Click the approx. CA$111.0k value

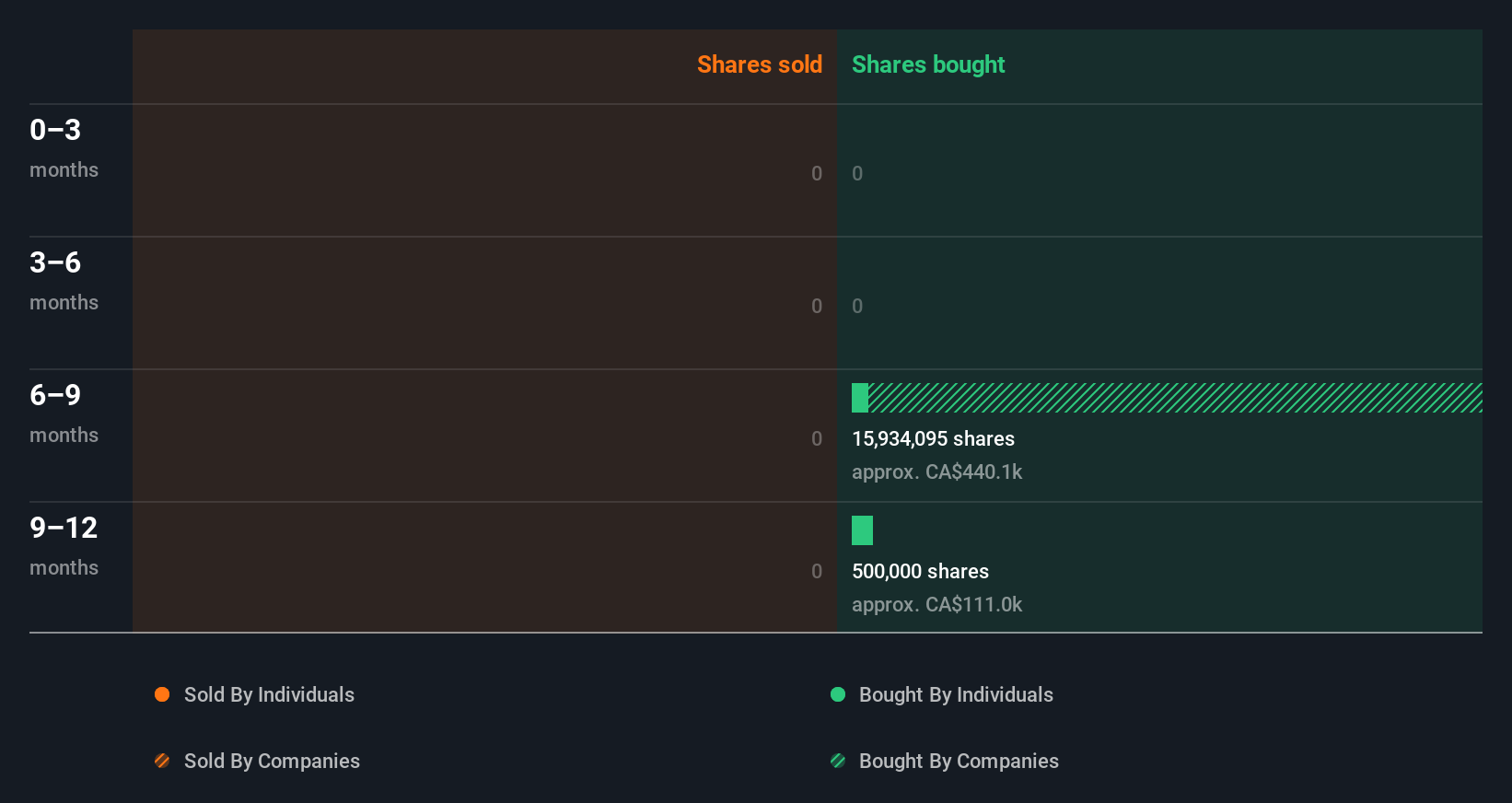pyautogui.click(x=936, y=604)
